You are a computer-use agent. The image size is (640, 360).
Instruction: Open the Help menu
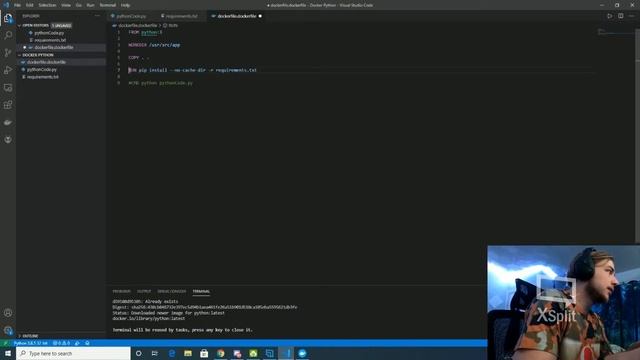click(x=125, y=5)
